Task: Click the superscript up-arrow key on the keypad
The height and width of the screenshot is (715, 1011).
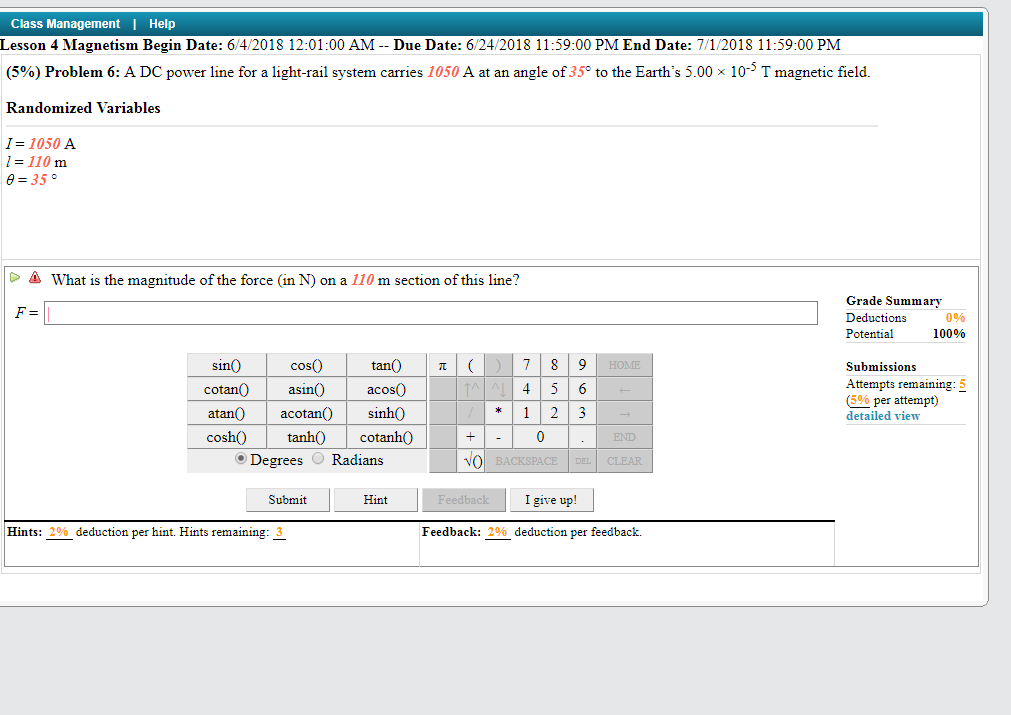Action: click(x=470, y=388)
